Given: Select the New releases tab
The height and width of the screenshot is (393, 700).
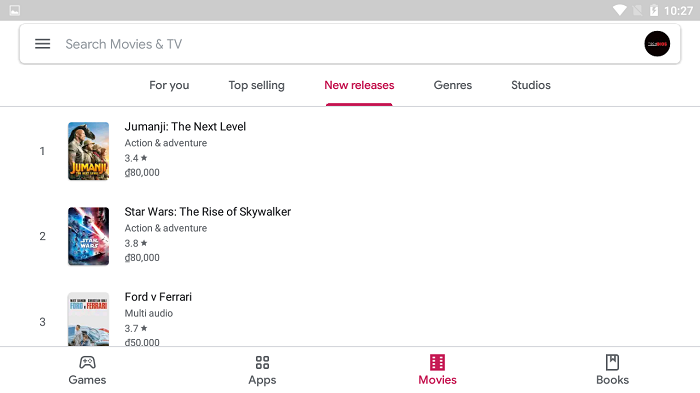Looking at the screenshot, I should [359, 85].
